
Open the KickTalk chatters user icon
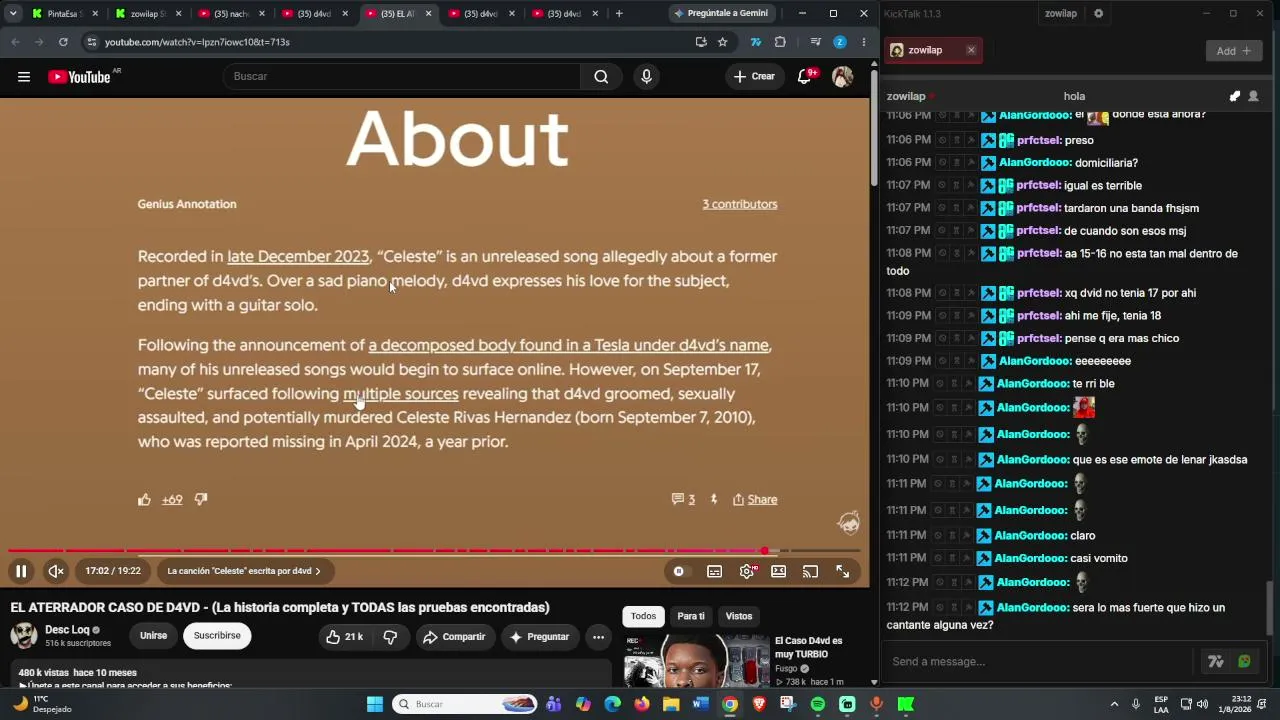(x=1253, y=97)
